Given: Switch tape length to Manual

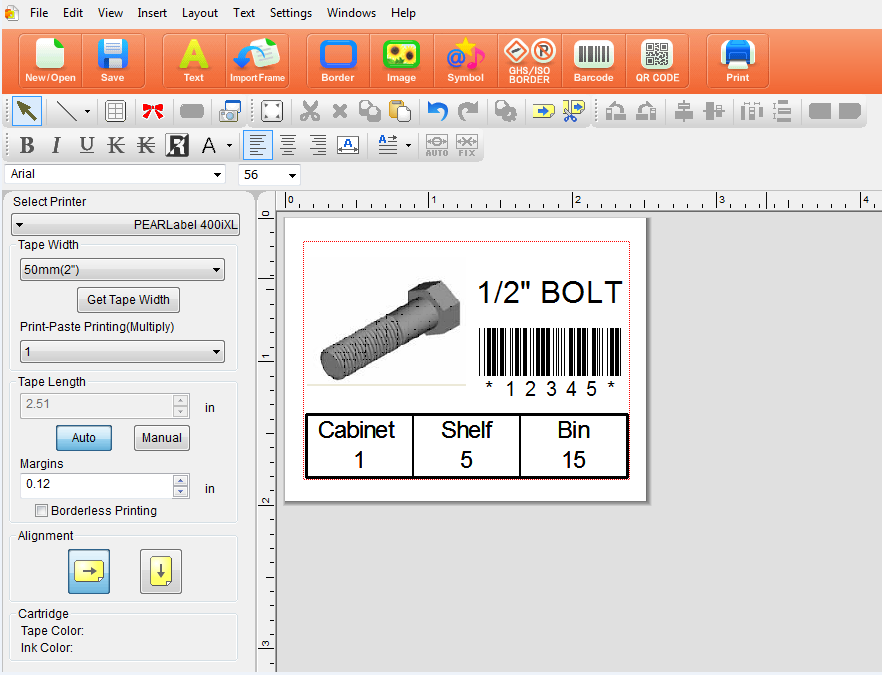Looking at the screenshot, I should click(161, 438).
